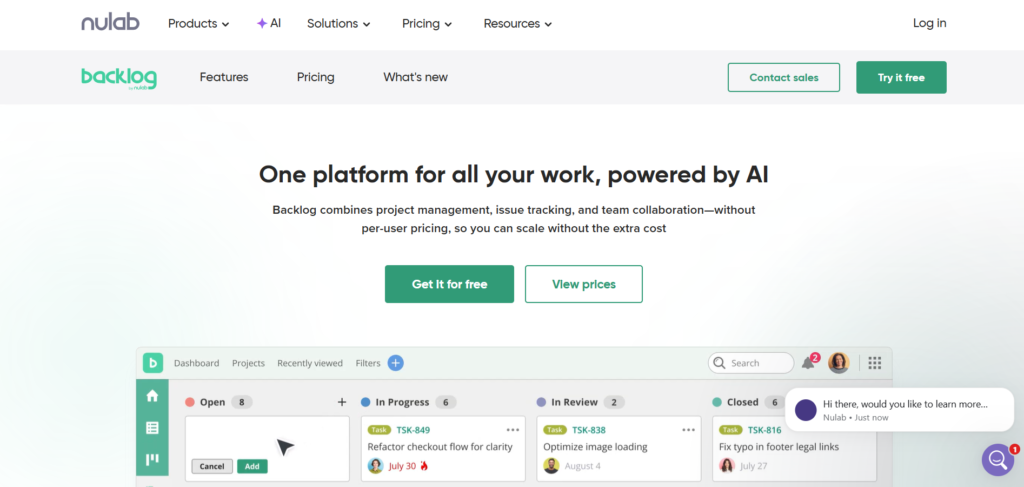This screenshot has height=487, width=1024.
Task: Open the apps grid icon
Action: click(x=874, y=363)
